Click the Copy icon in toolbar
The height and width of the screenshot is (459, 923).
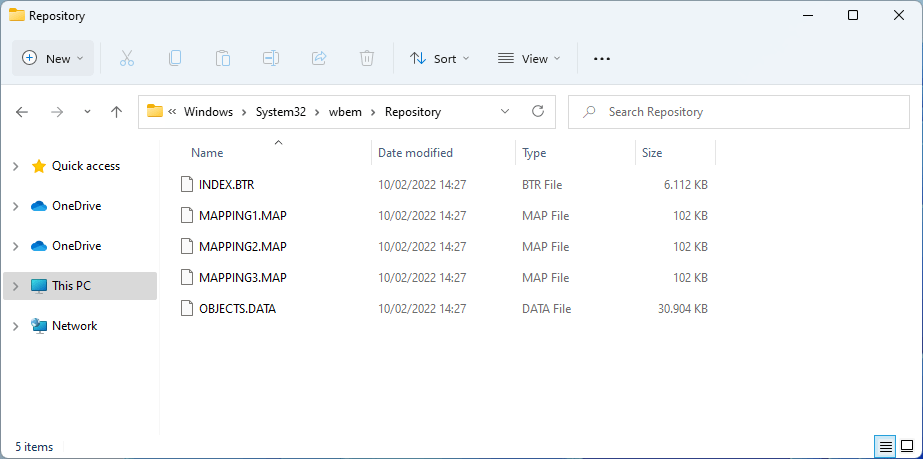(175, 58)
